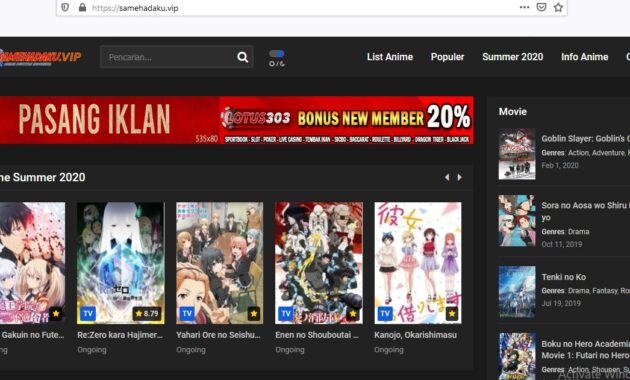630x380 pixels.
Task: Open the Populer menu item
Action: (x=447, y=57)
